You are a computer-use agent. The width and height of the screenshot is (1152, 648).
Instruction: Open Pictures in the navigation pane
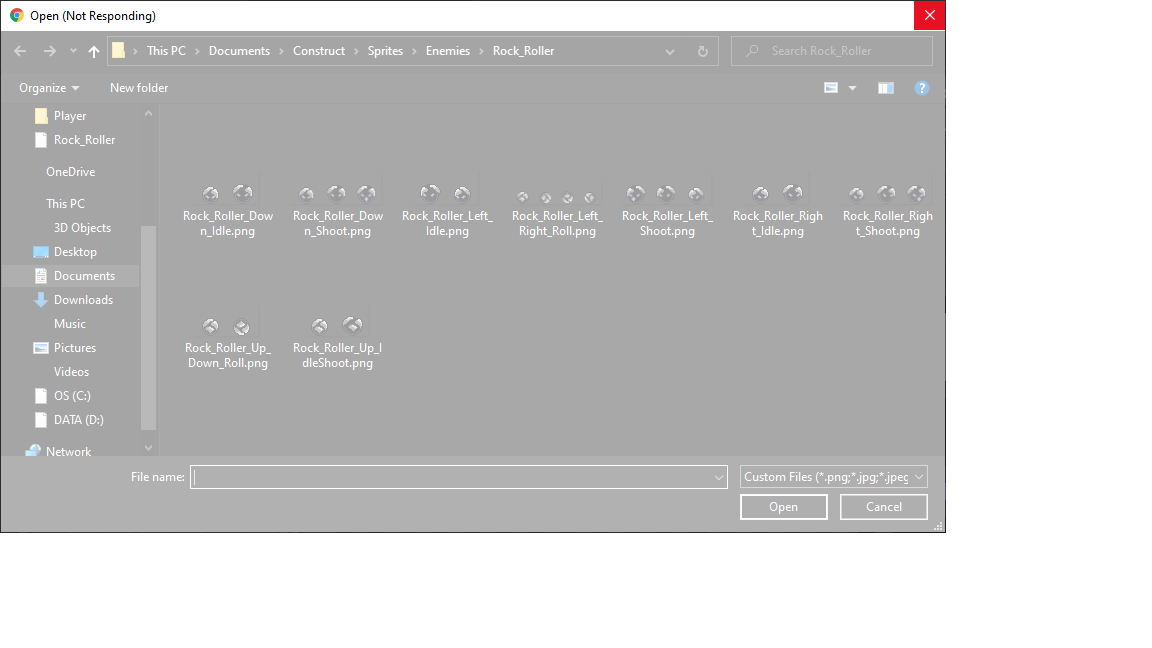[74, 348]
